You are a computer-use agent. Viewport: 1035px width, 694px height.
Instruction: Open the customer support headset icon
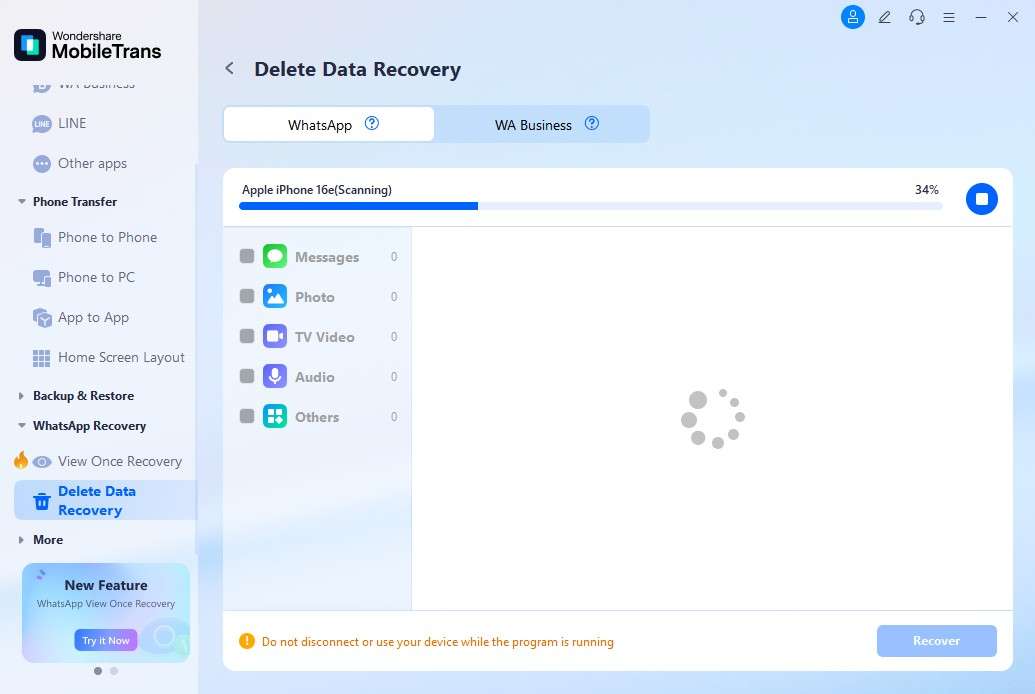point(916,17)
